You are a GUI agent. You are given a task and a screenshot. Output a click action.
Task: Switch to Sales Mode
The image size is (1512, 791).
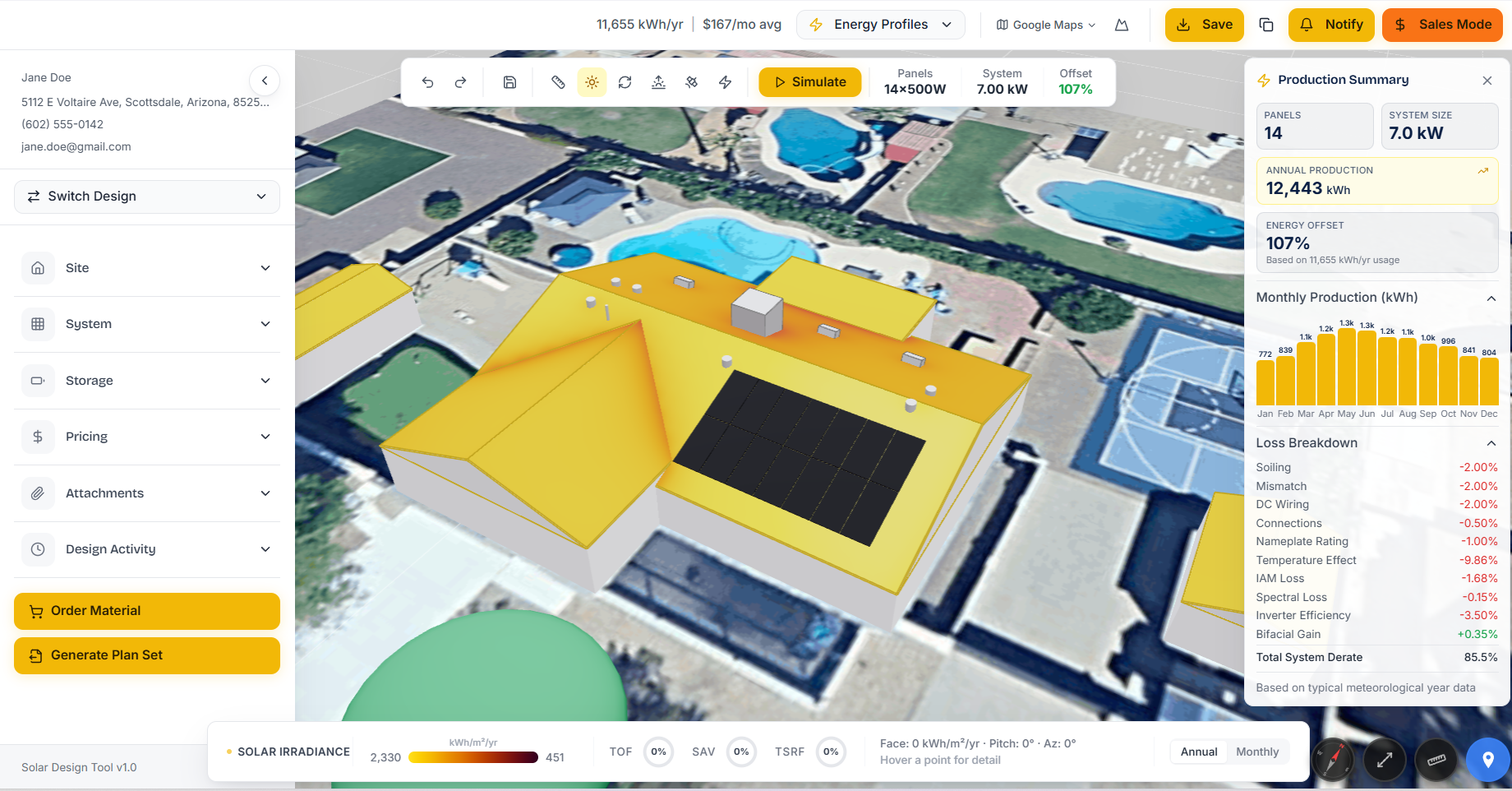click(x=1442, y=25)
